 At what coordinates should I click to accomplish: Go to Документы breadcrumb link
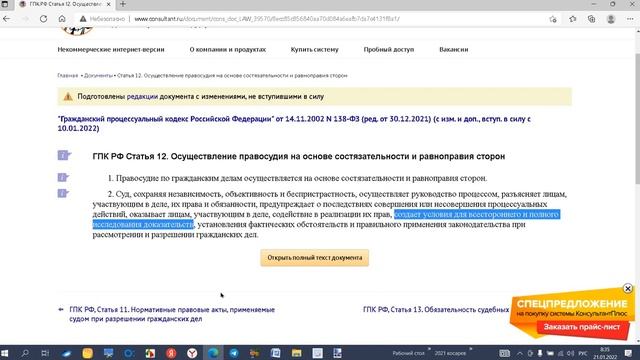pos(98,76)
